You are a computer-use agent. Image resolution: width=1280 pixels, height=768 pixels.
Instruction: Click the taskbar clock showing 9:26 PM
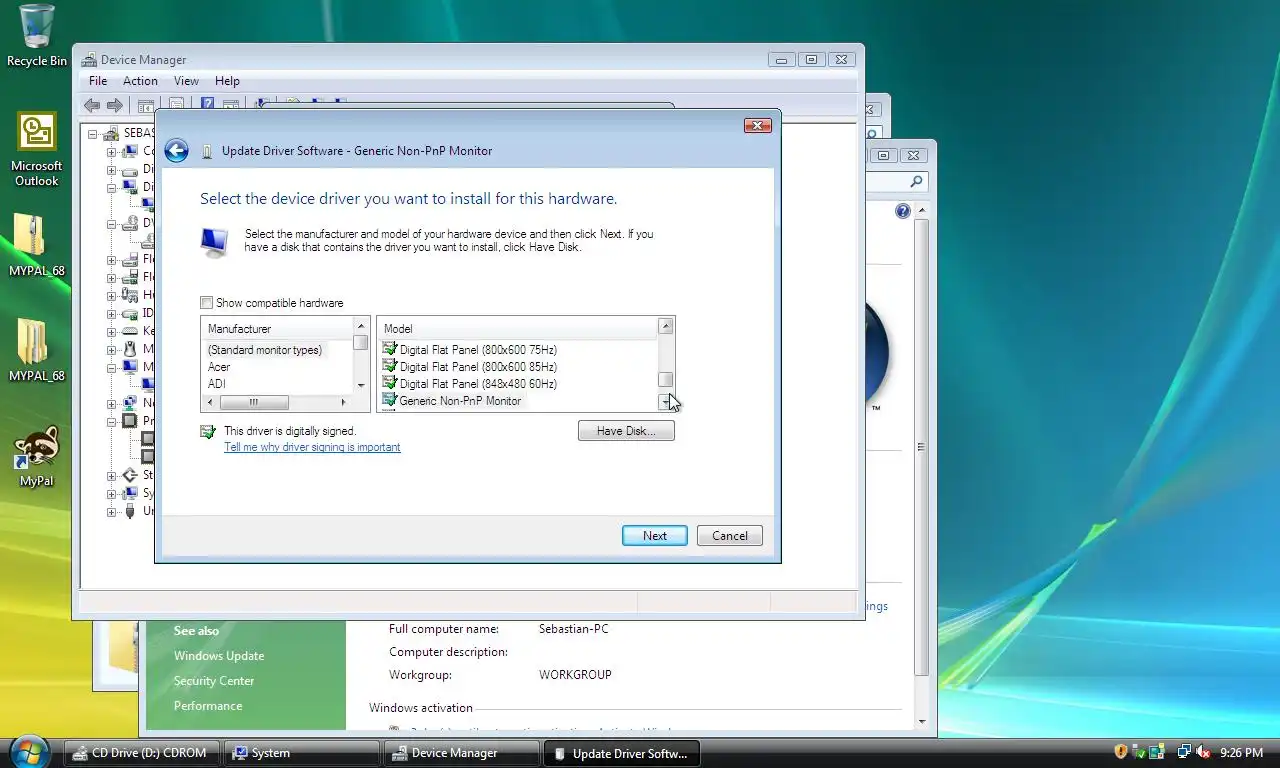click(1241, 752)
